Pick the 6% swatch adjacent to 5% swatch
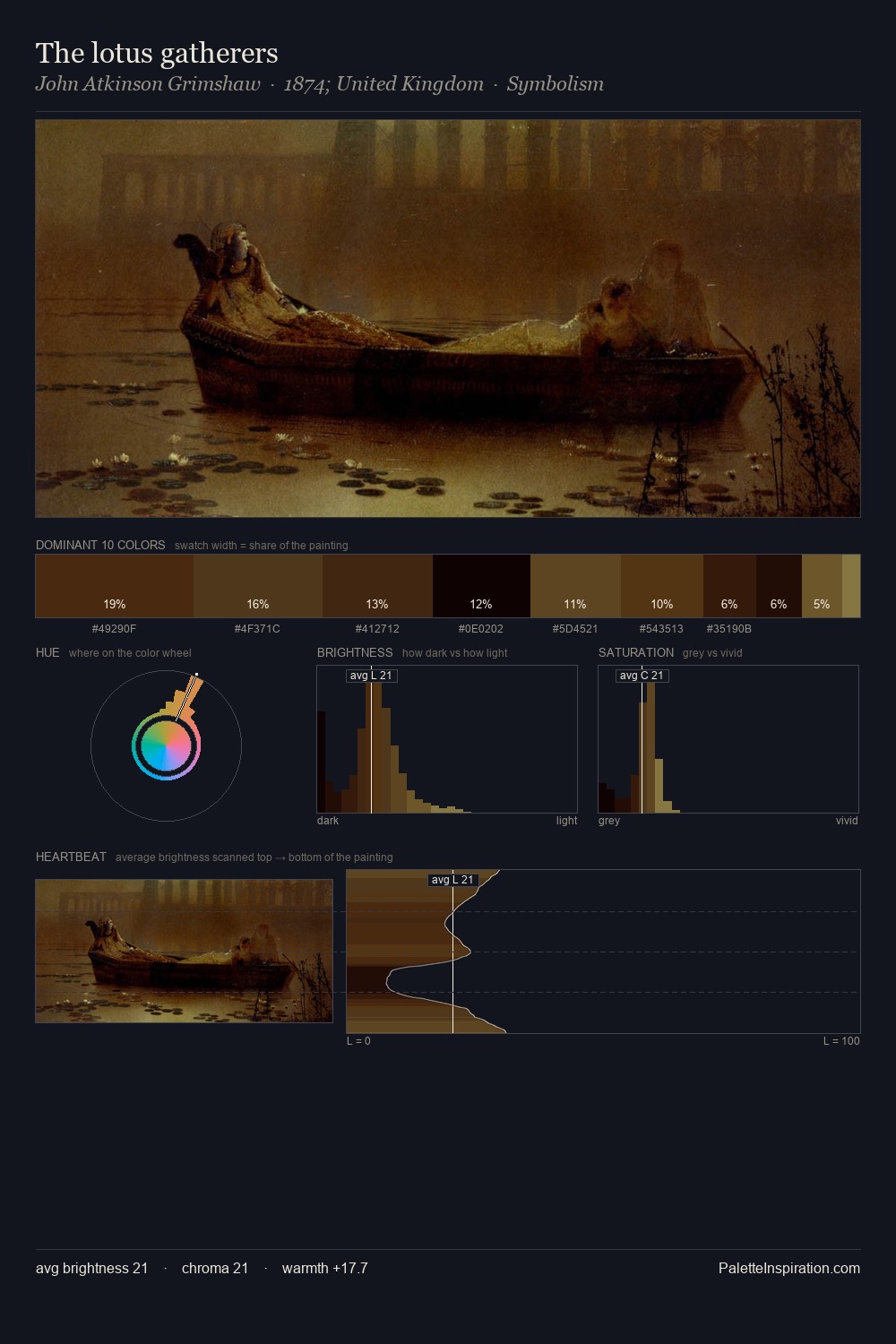 tap(779, 586)
